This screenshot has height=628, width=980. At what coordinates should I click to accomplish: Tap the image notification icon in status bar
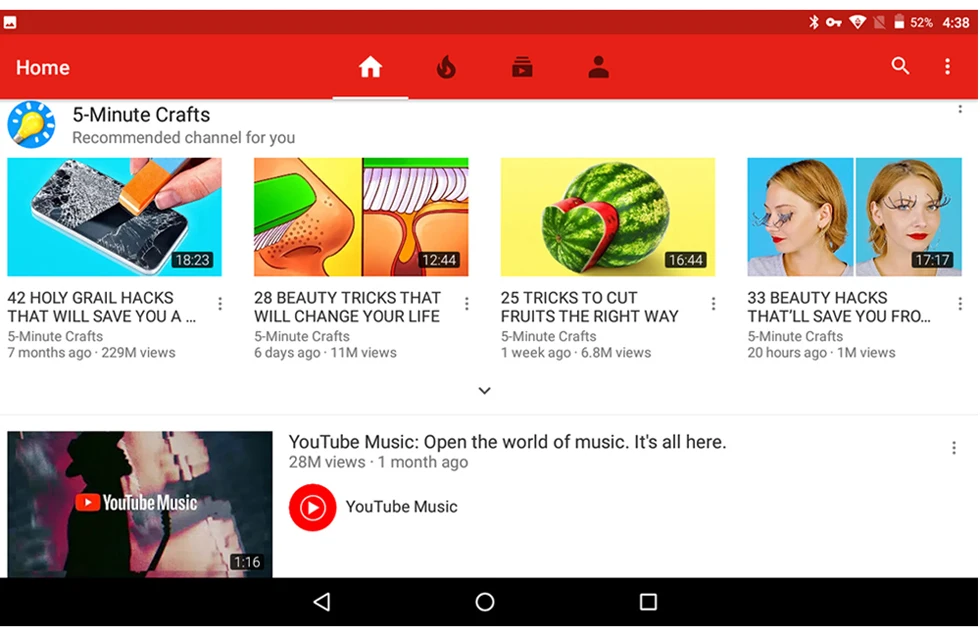coord(10,22)
